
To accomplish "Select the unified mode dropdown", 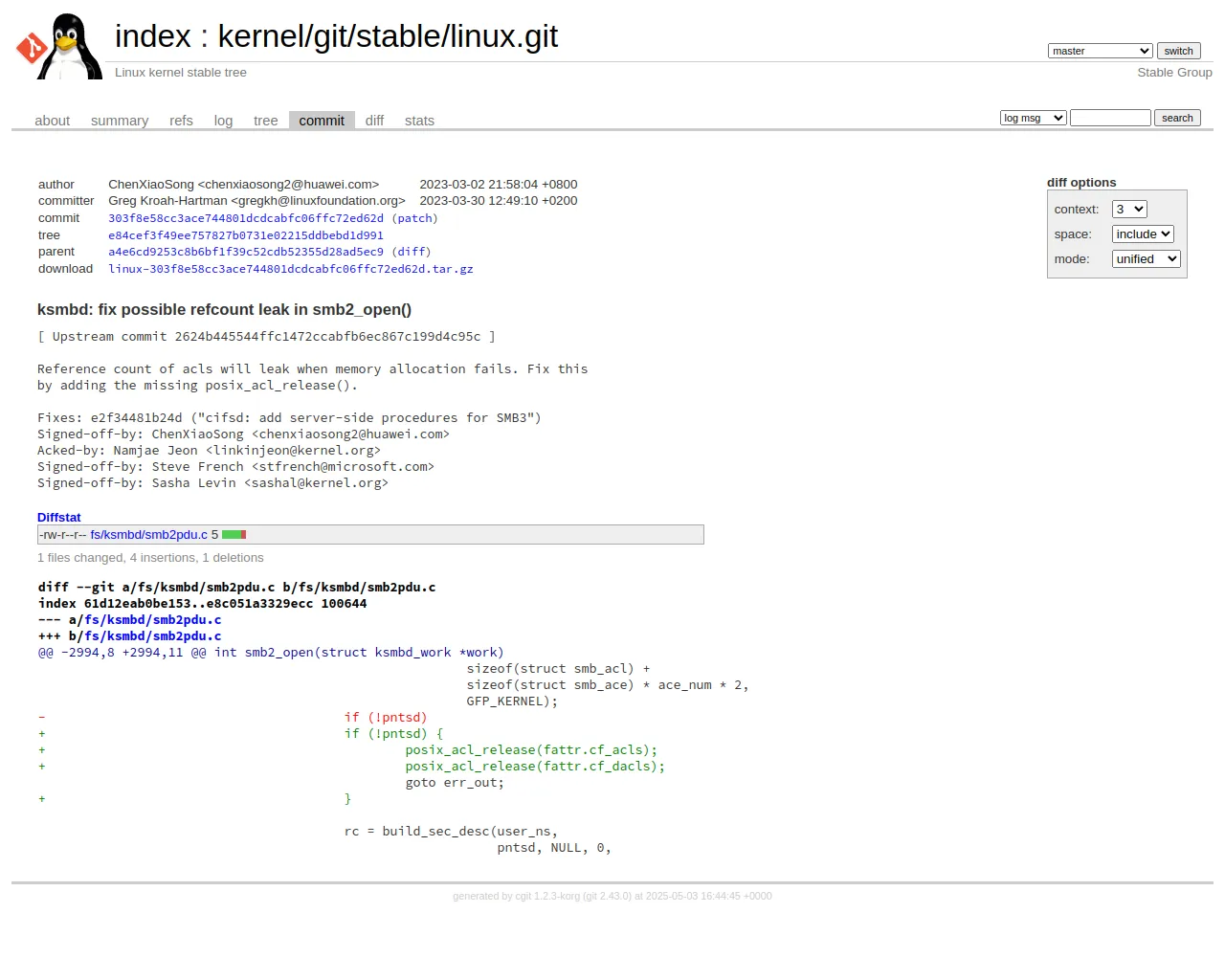I will (1146, 259).
